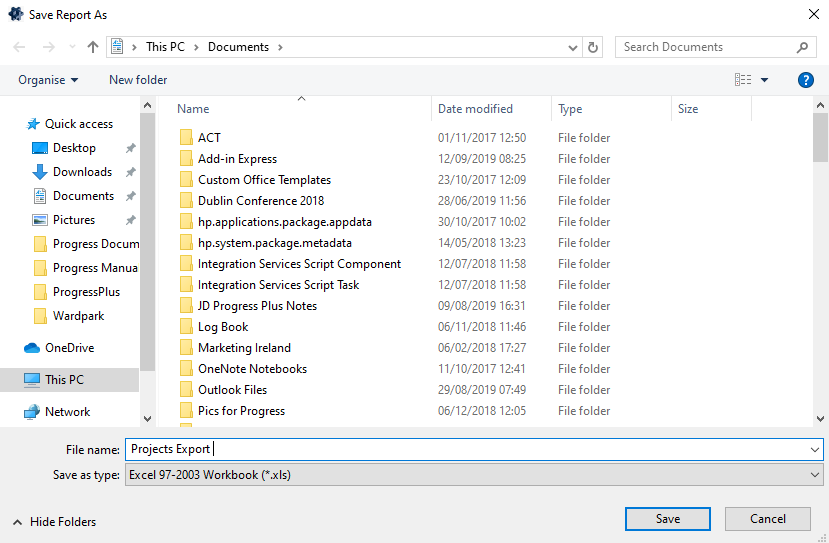Click navigation pane scroll down arrow
829x543 pixels.
[x=148, y=419]
